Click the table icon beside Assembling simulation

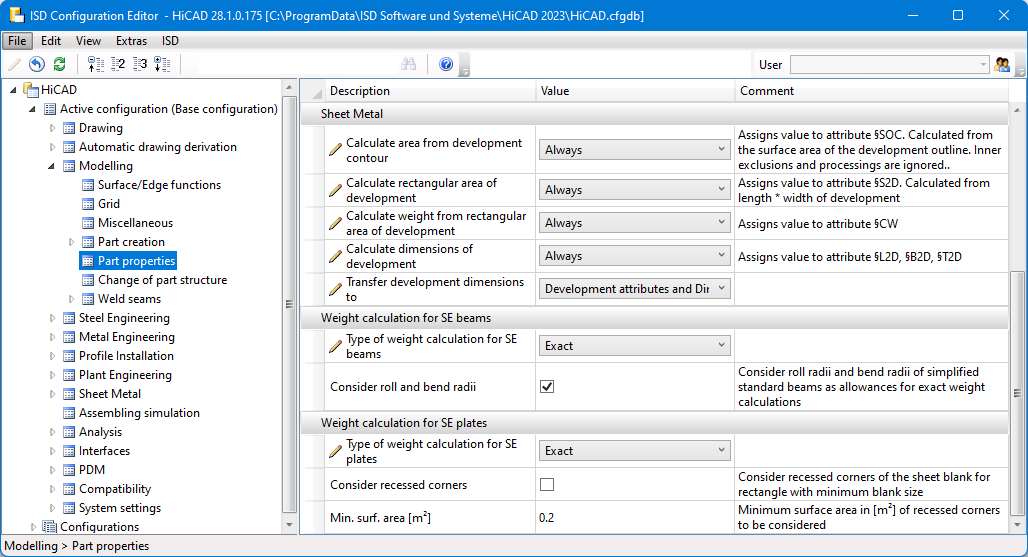[x=69, y=413]
